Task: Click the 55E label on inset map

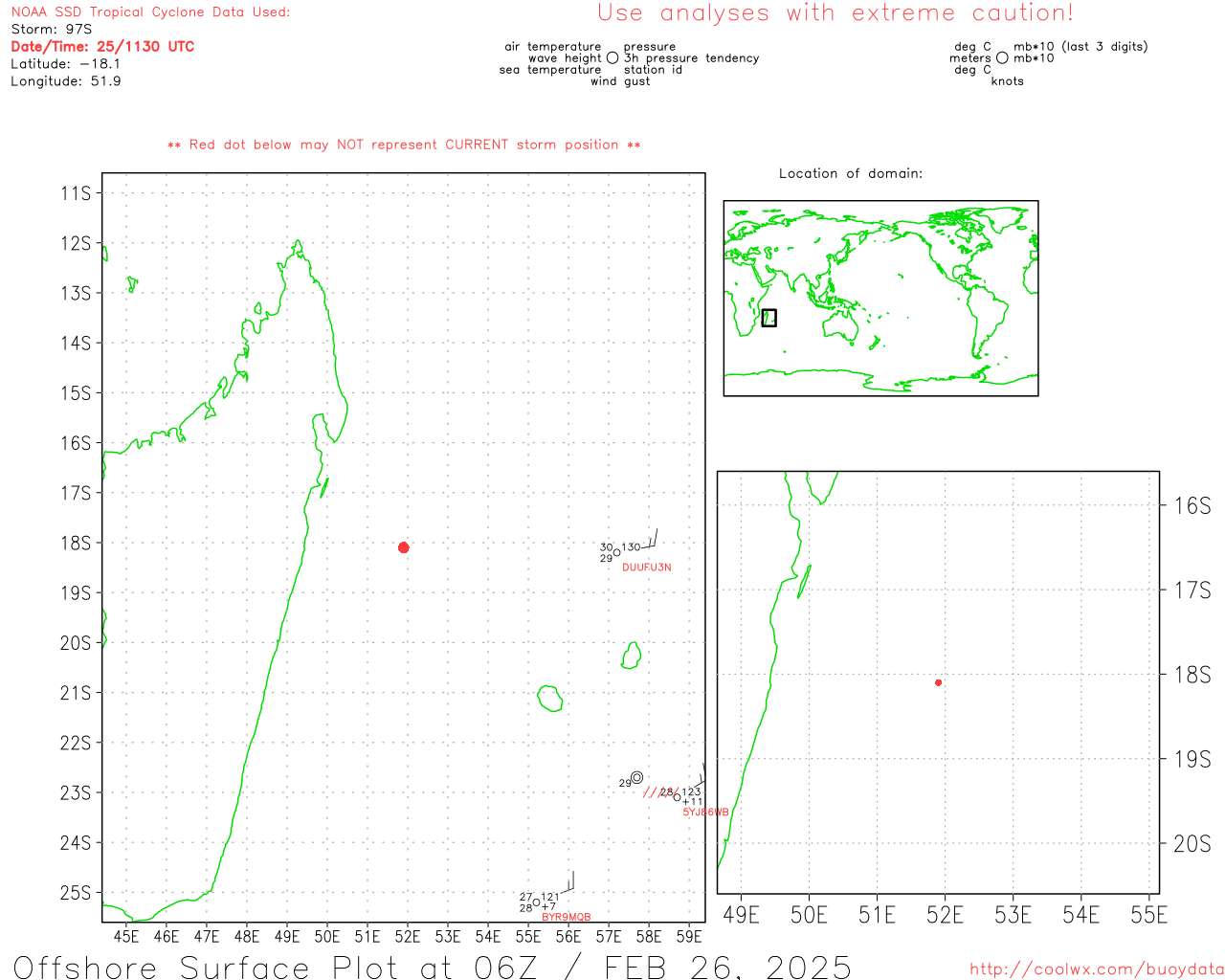Action: pos(1148,915)
